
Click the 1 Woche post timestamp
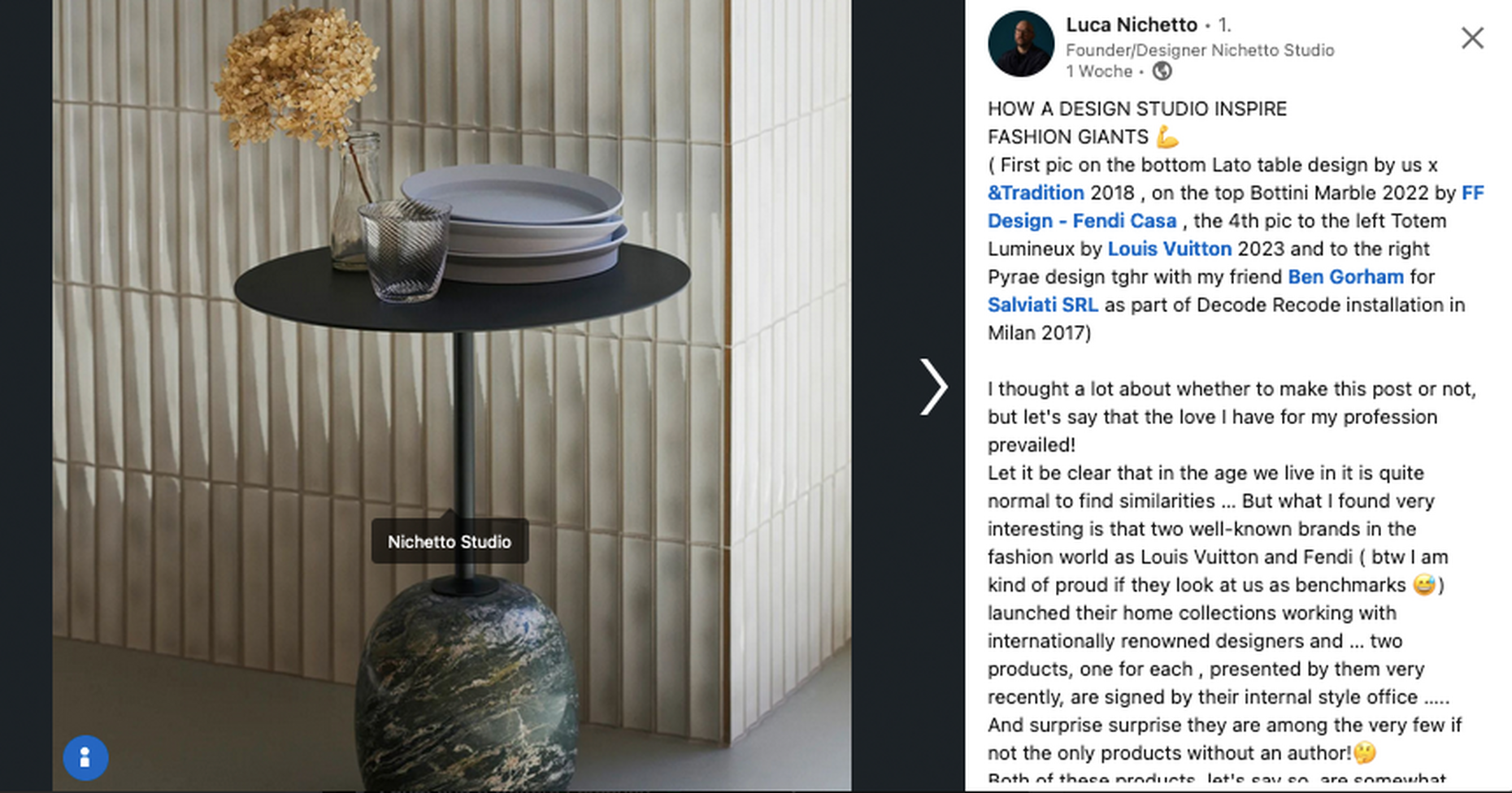pyautogui.click(x=1099, y=71)
